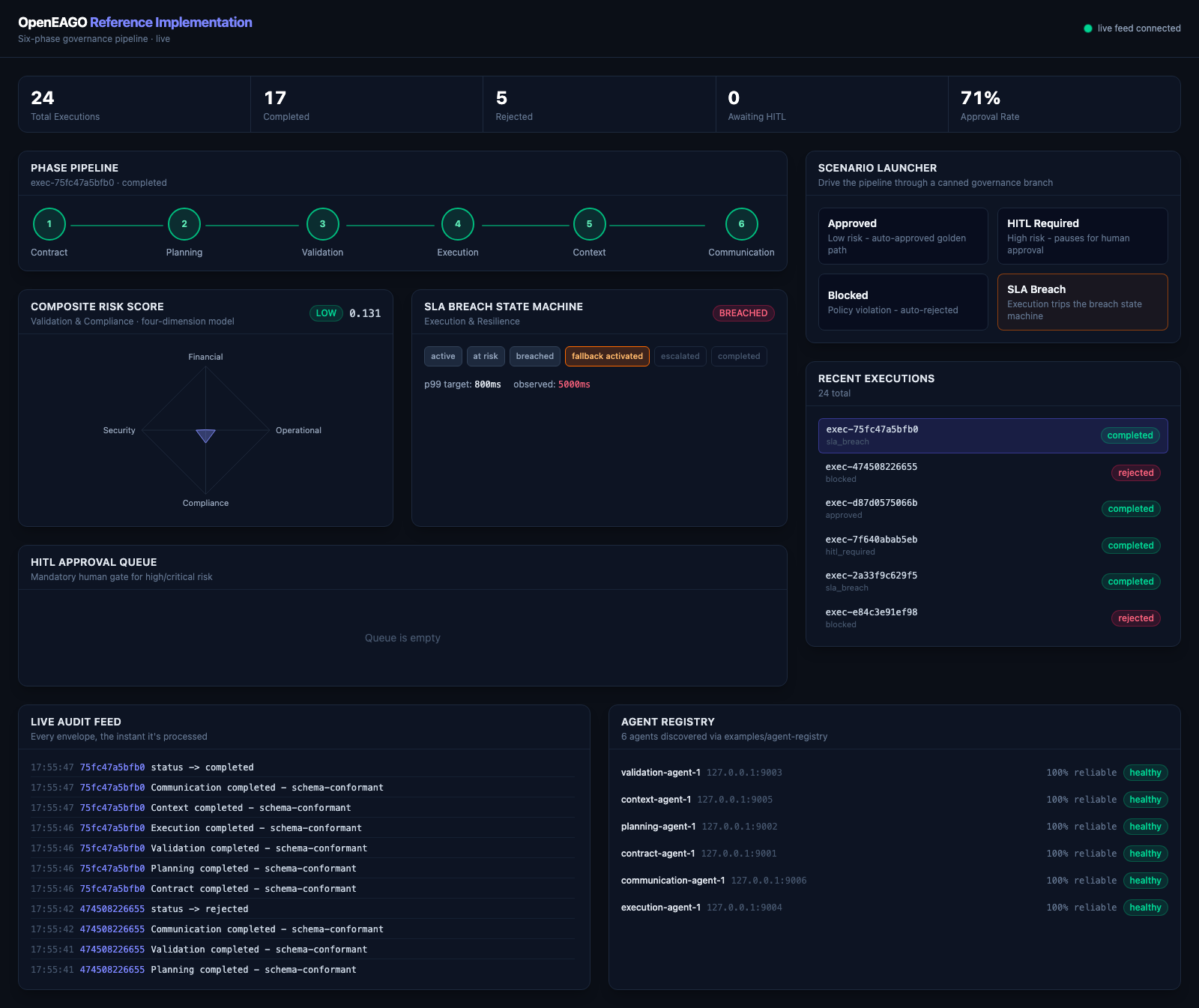Click the Completed stat card showing 17
Image resolution: width=1199 pixels, height=1008 pixels.
(x=366, y=104)
